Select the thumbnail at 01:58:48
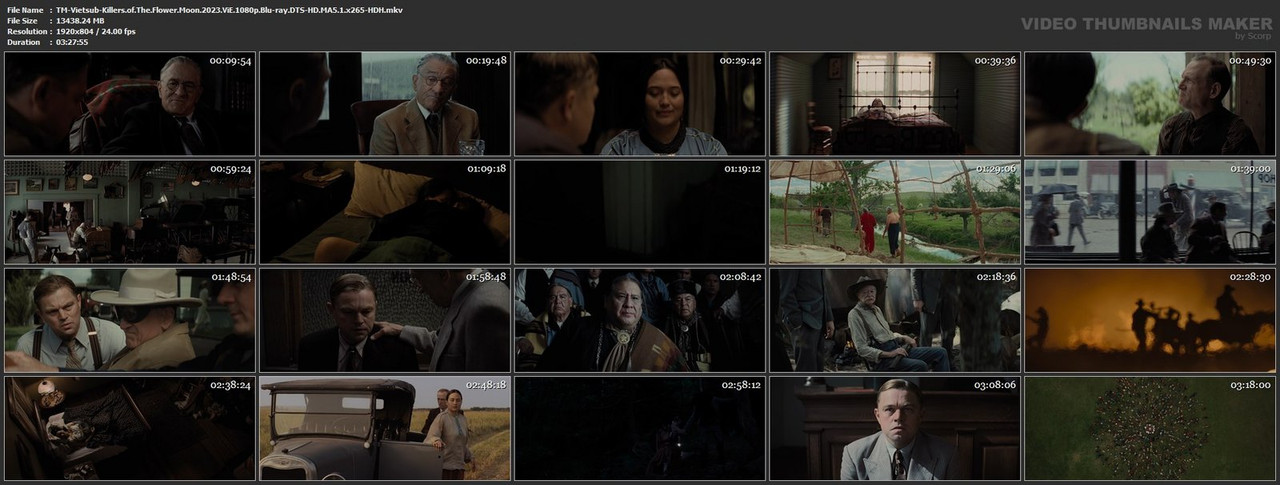The image size is (1280, 485). pos(385,319)
